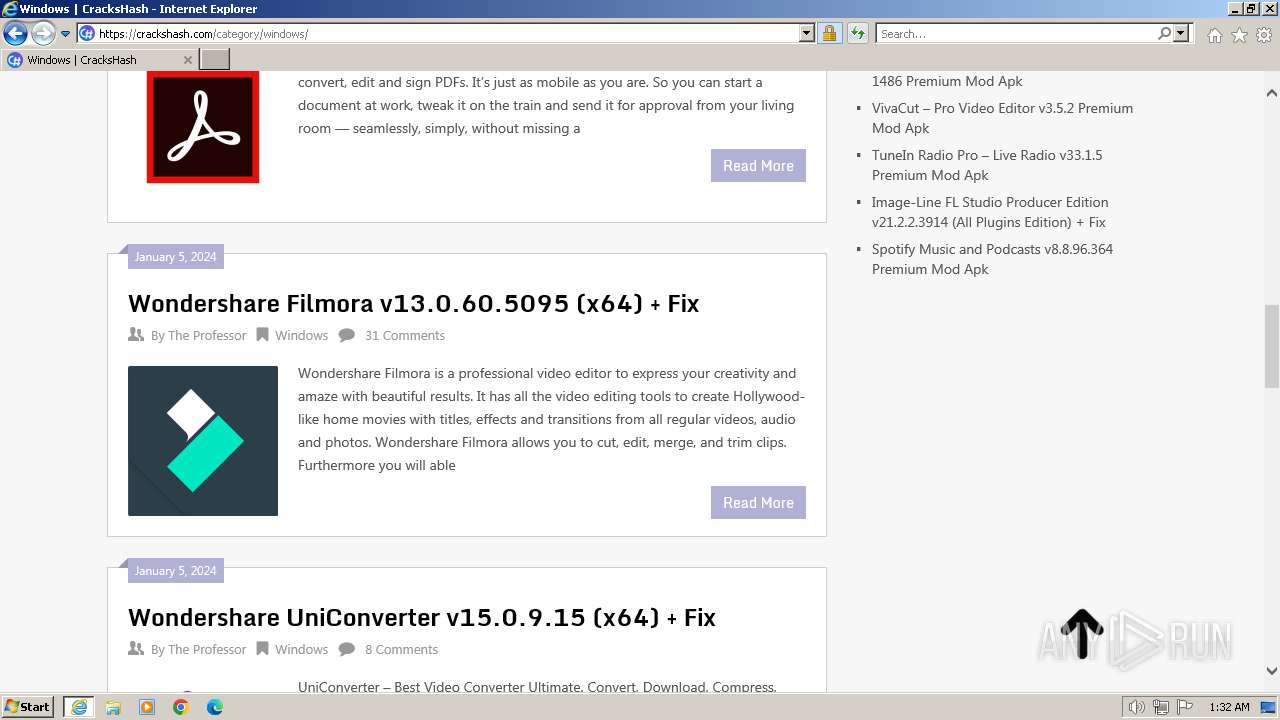Click the vertical scrollbar up arrow
The width and height of the screenshot is (1280, 720).
coord(1272,92)
